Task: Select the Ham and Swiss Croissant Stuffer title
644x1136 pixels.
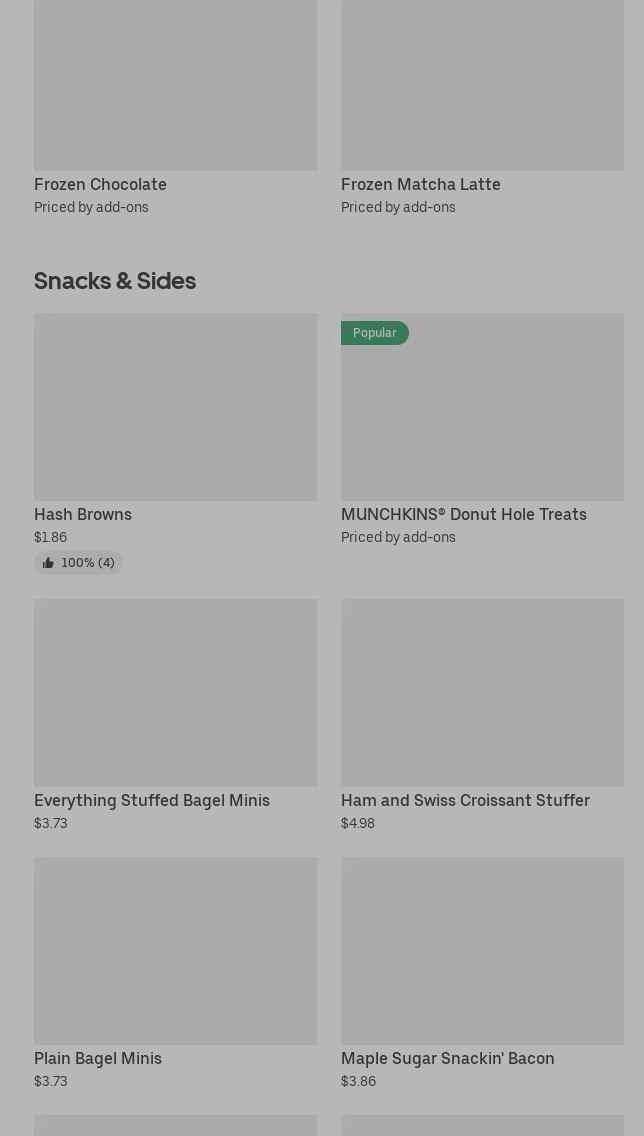Action: click(465, 800)
